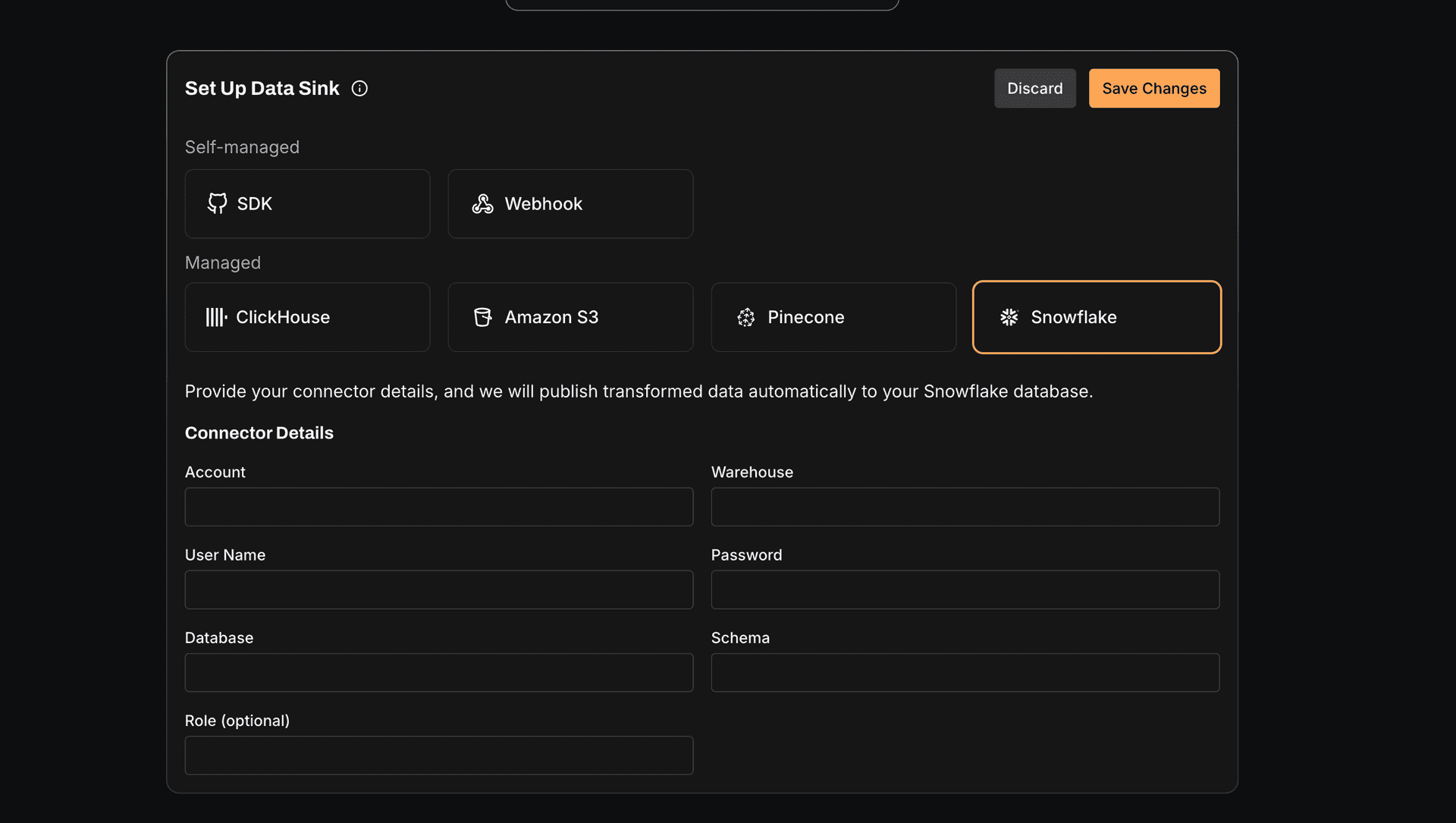
Task: Choose Amazon S3 managed sink
Action: tap(570, 317)
